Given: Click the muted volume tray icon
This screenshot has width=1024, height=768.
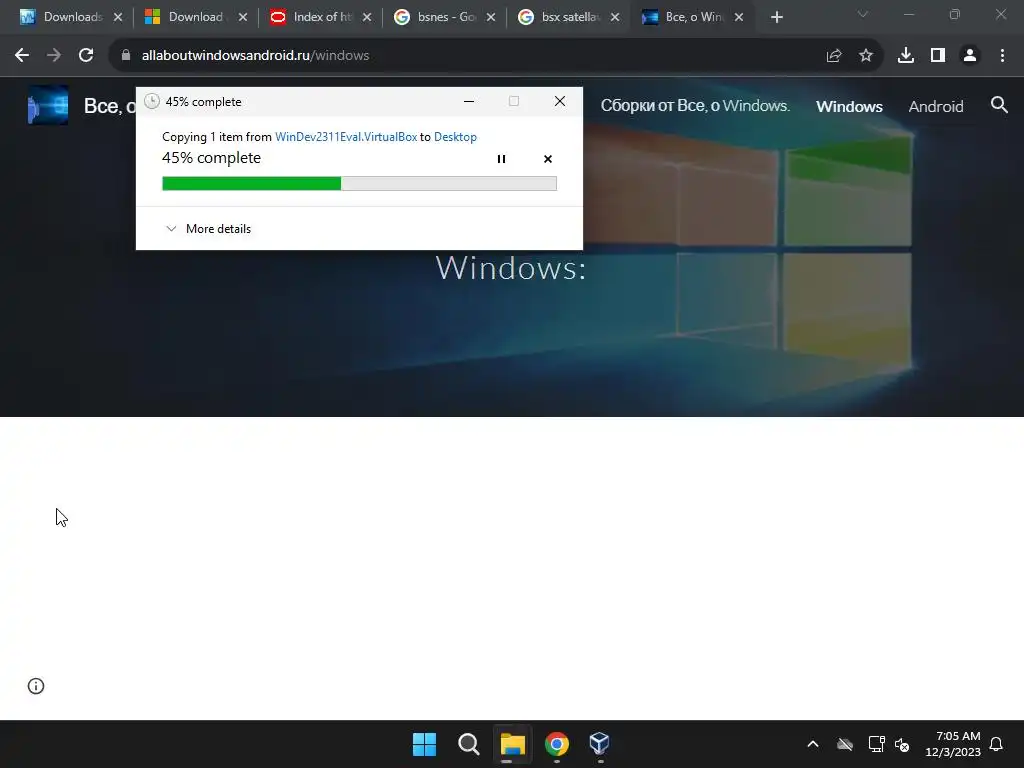Looking at the screenshot, I should click(x=903, y=744).
